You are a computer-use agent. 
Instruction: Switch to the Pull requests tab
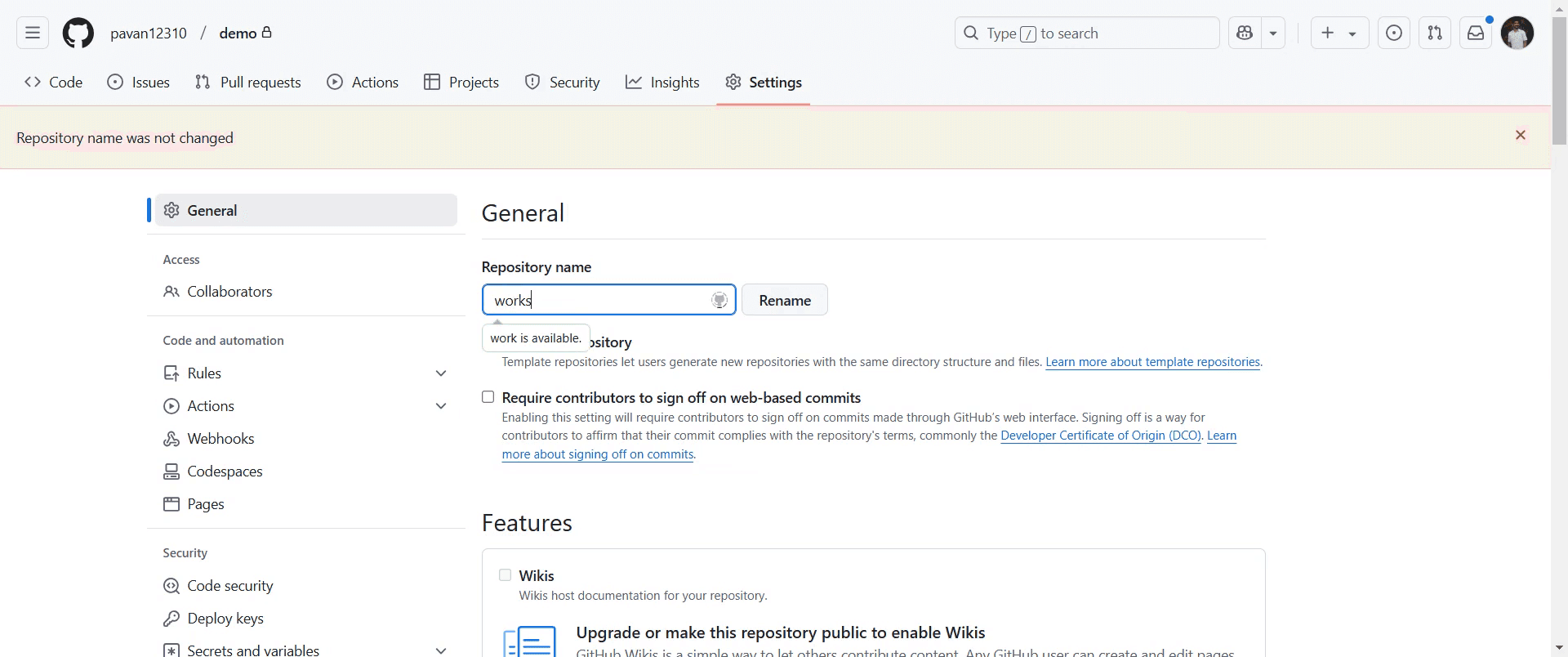[248, 83]
